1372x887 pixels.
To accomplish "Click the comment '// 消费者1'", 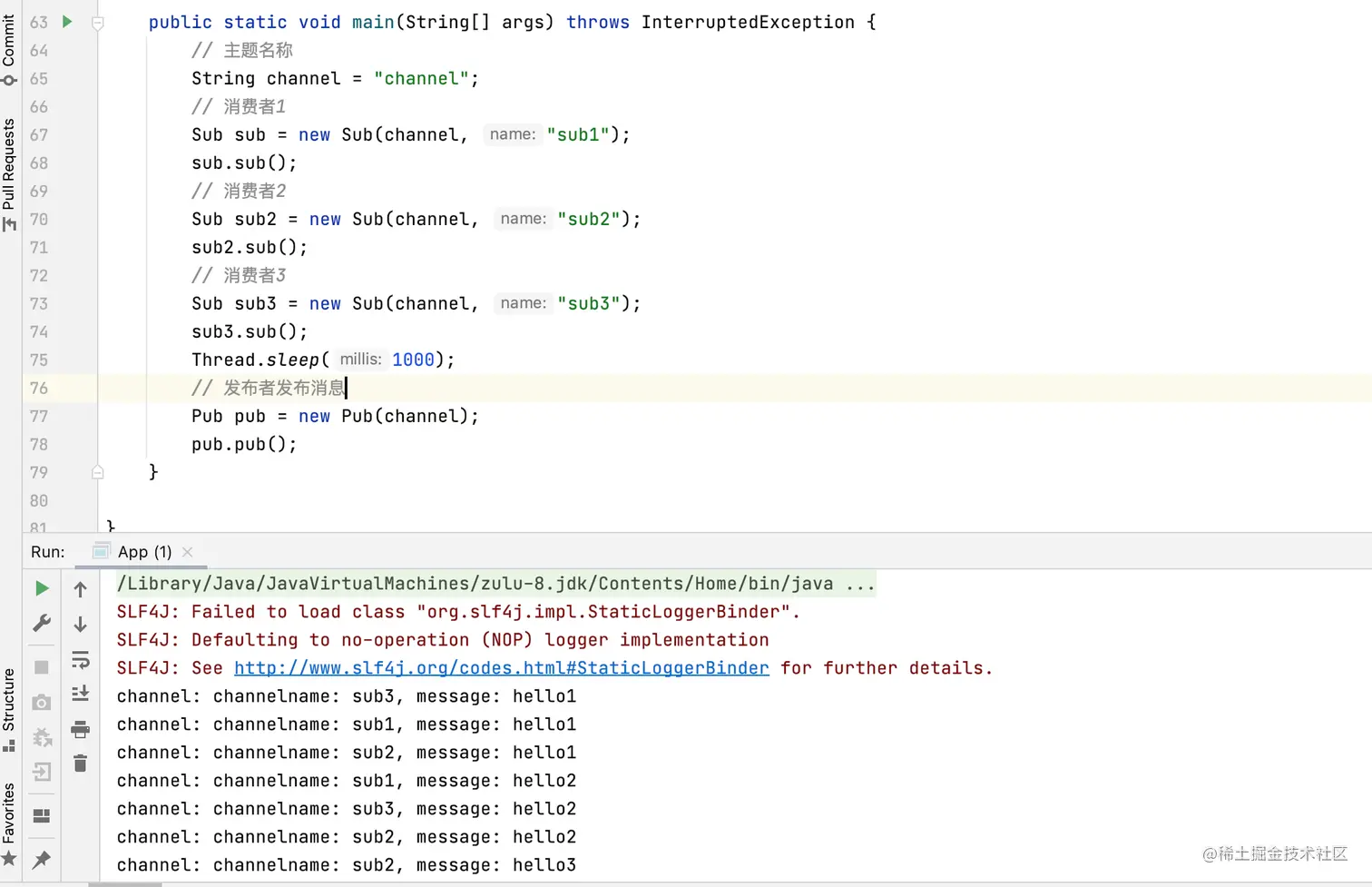I will click(239, 107).
